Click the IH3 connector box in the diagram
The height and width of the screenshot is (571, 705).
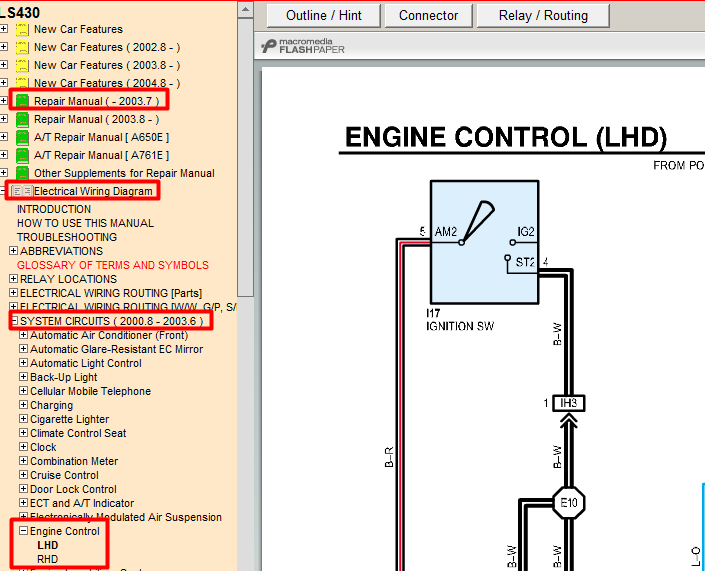569,403
